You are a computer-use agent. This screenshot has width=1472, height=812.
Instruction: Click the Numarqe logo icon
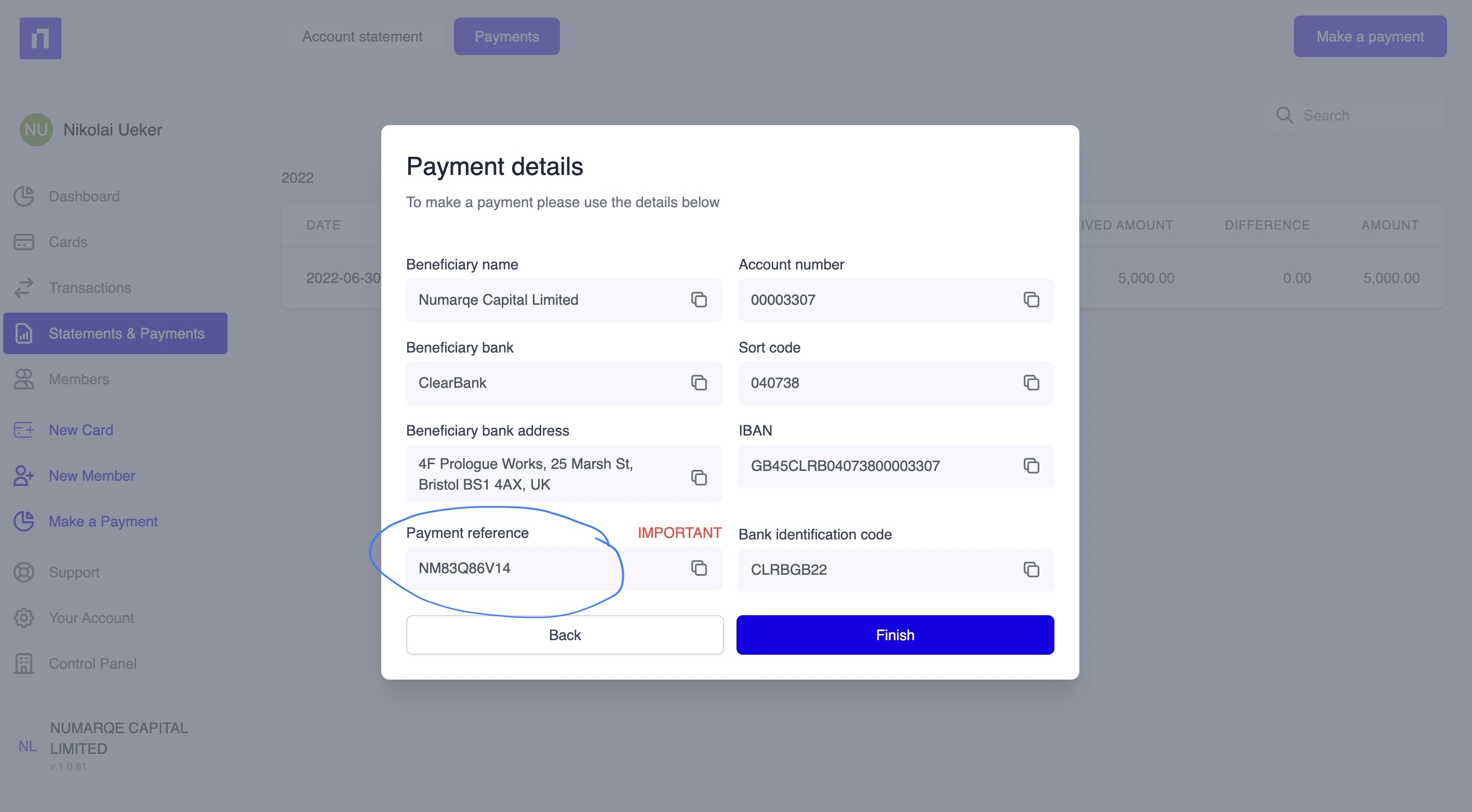(x=40, y=38)
